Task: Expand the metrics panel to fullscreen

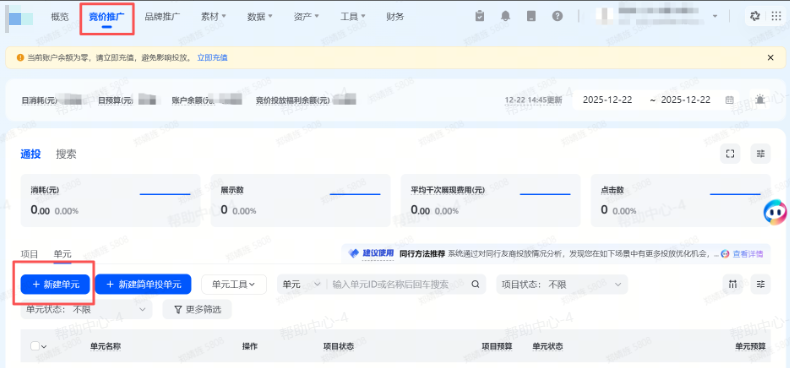Action: click(730, 154)
